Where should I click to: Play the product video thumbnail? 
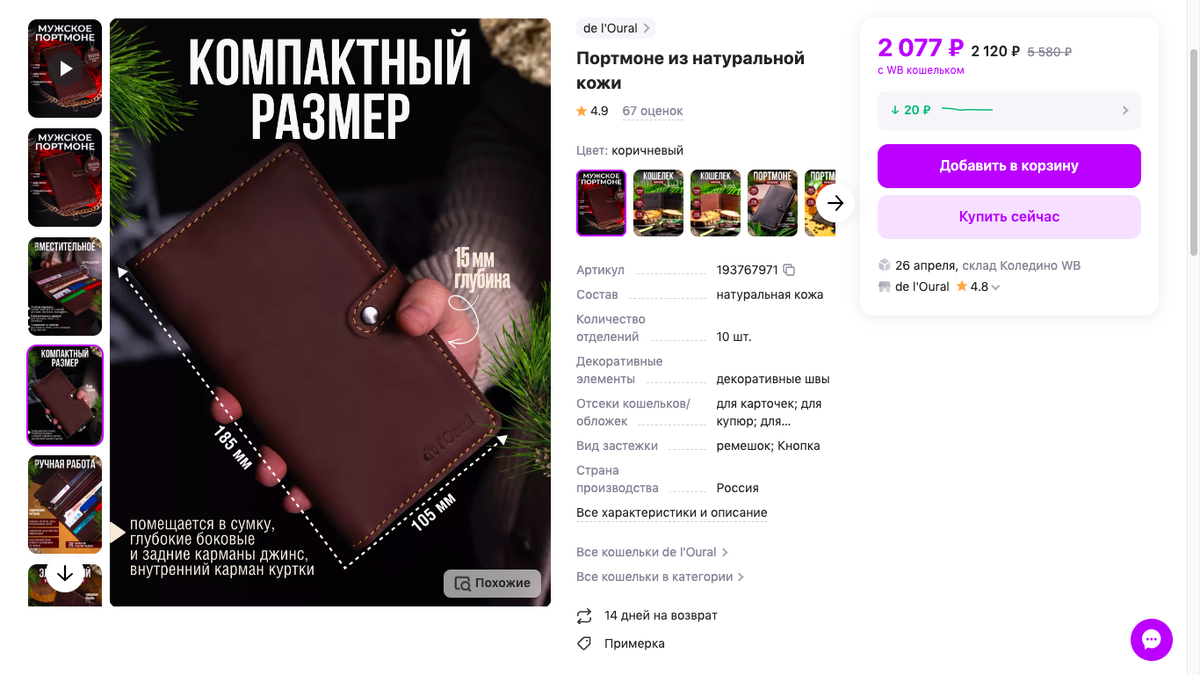(x=65, y=68)
